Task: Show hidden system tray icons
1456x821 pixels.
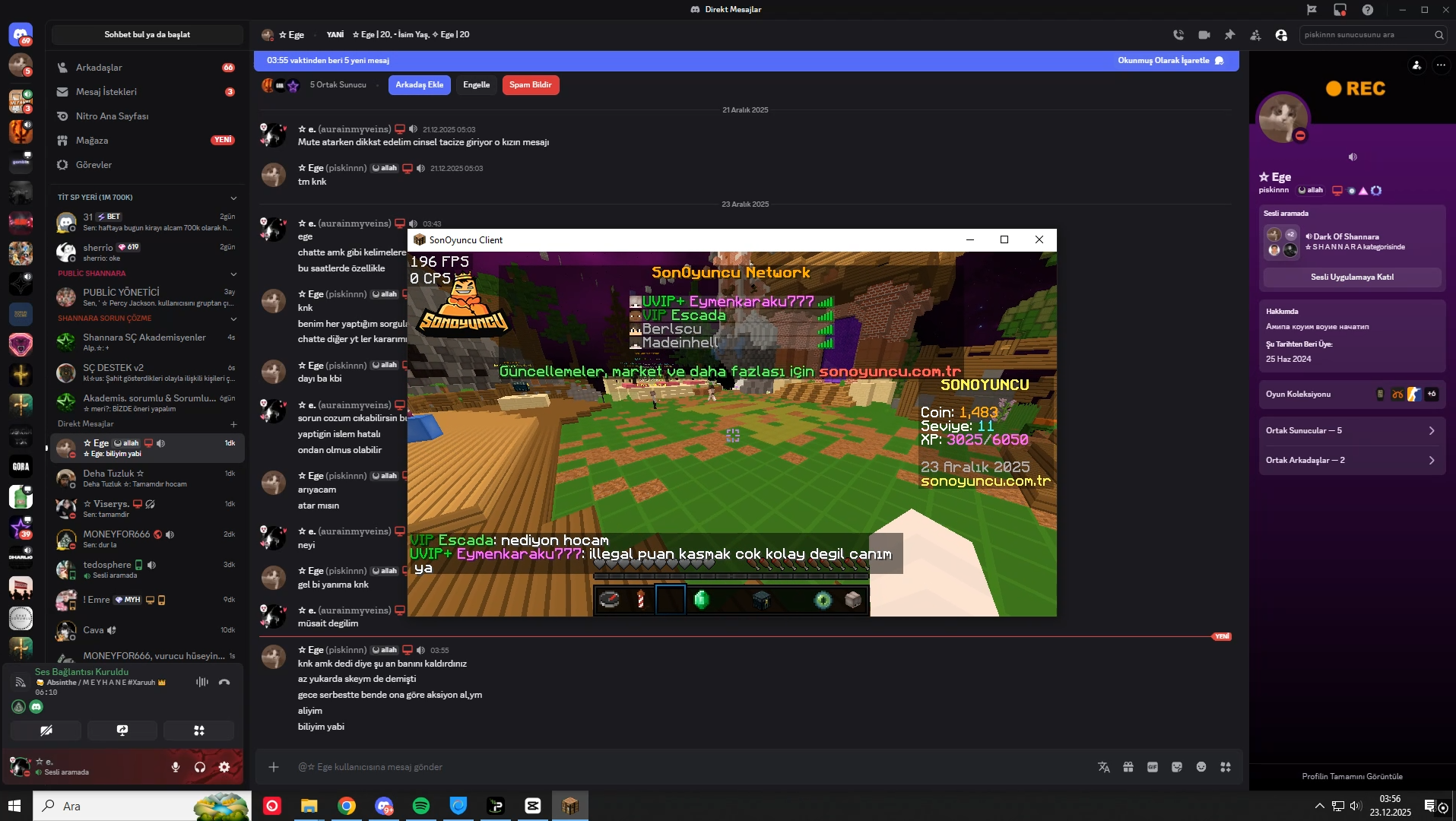Action: coord(1319,806)
